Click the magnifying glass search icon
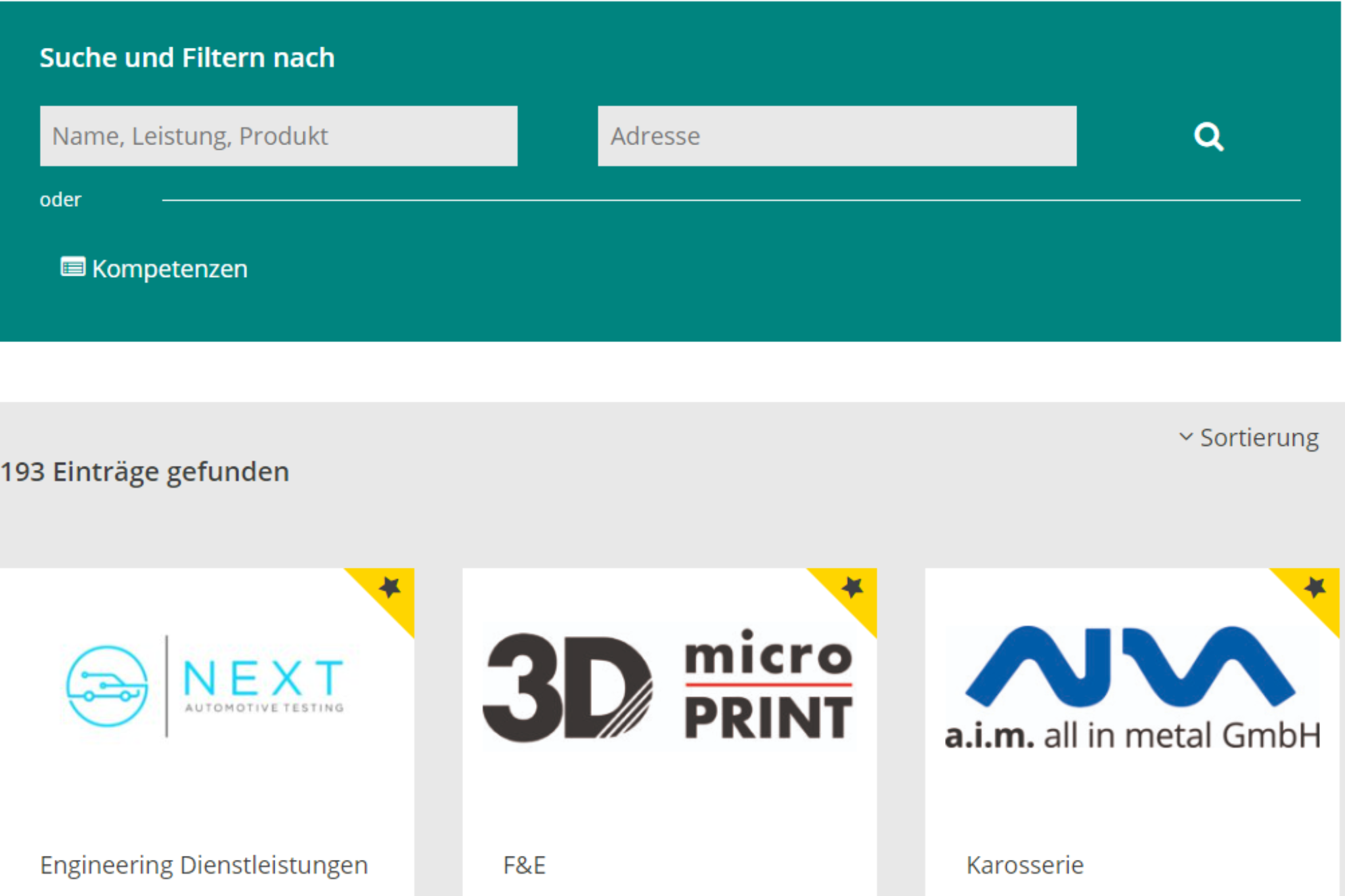This screenshot has height=896, width=1345. click(1208, 137)
